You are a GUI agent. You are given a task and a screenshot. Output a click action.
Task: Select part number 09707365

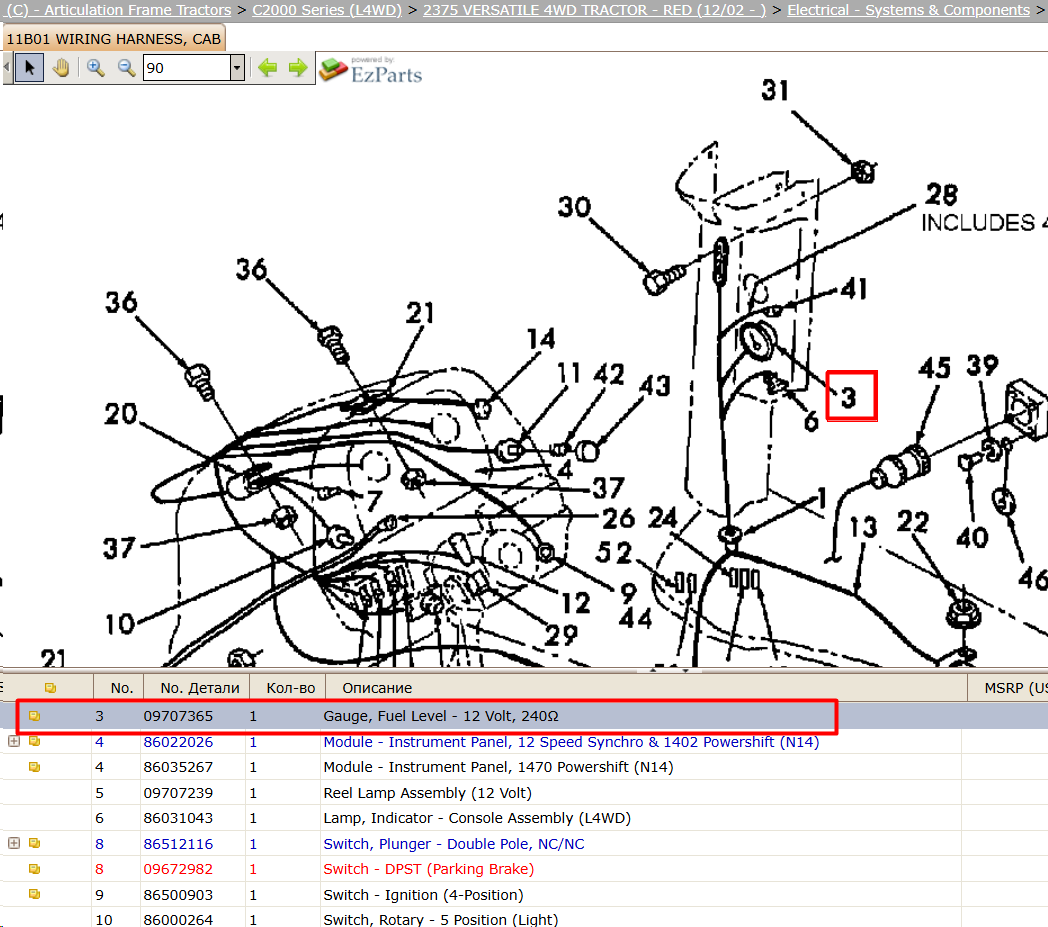(x=178, y=716)
